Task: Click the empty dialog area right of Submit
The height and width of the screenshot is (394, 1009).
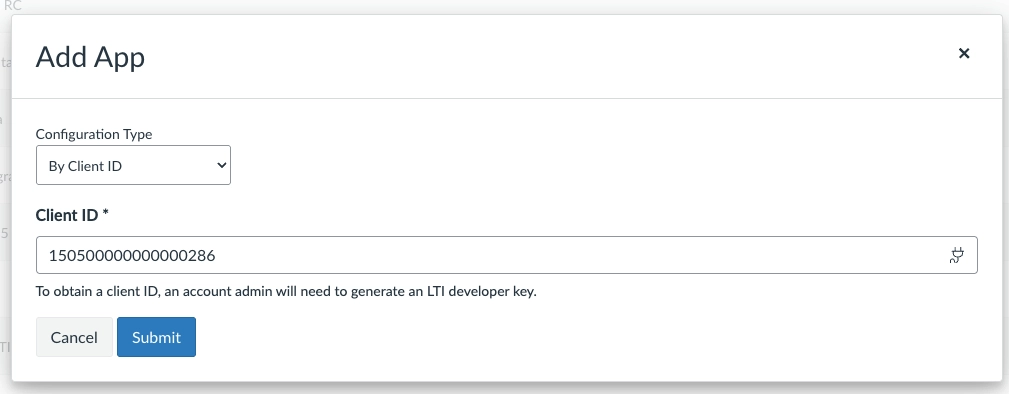Action: pos(579,337)
